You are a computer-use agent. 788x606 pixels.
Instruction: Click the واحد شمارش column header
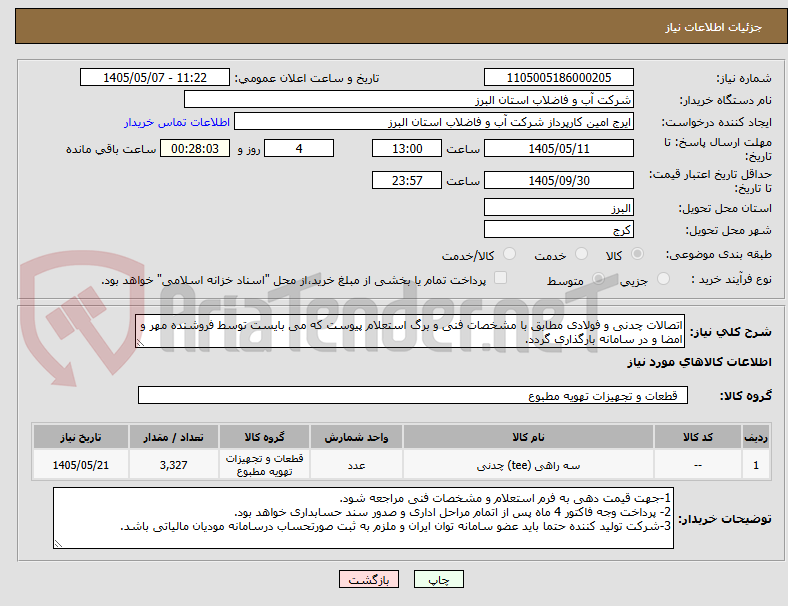(x=356, y=437)
